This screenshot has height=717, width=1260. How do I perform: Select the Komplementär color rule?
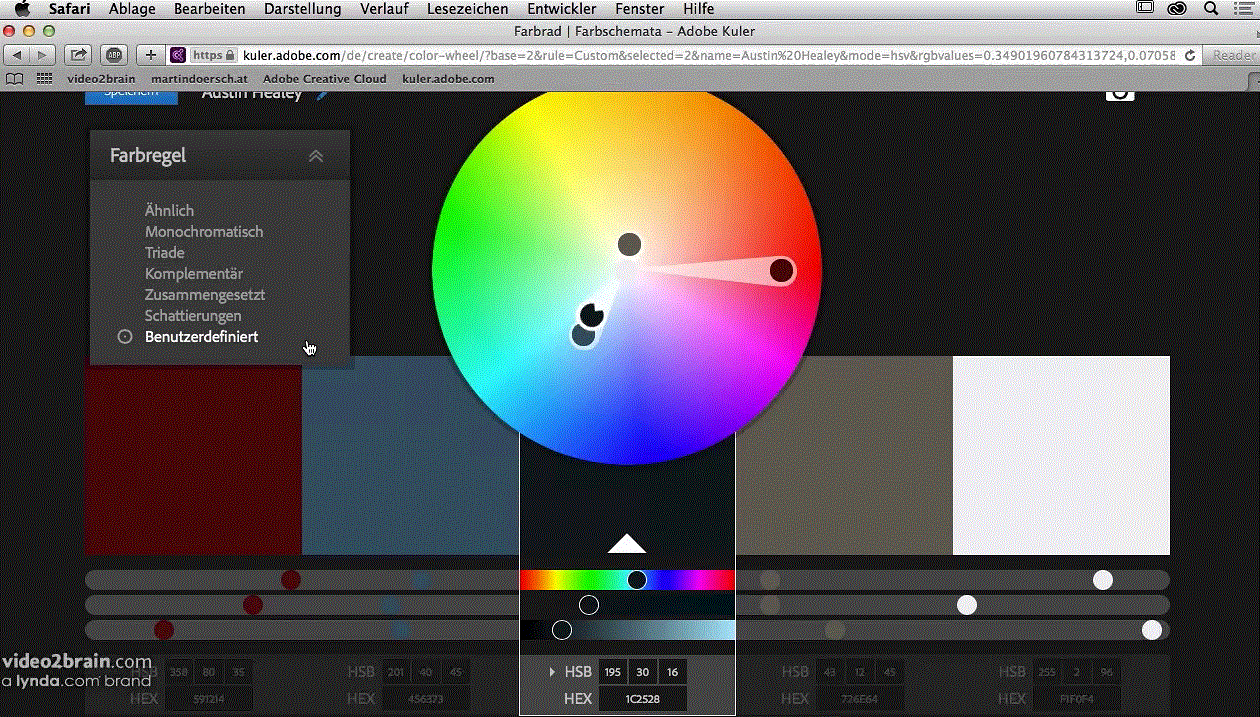pos(194,274)
